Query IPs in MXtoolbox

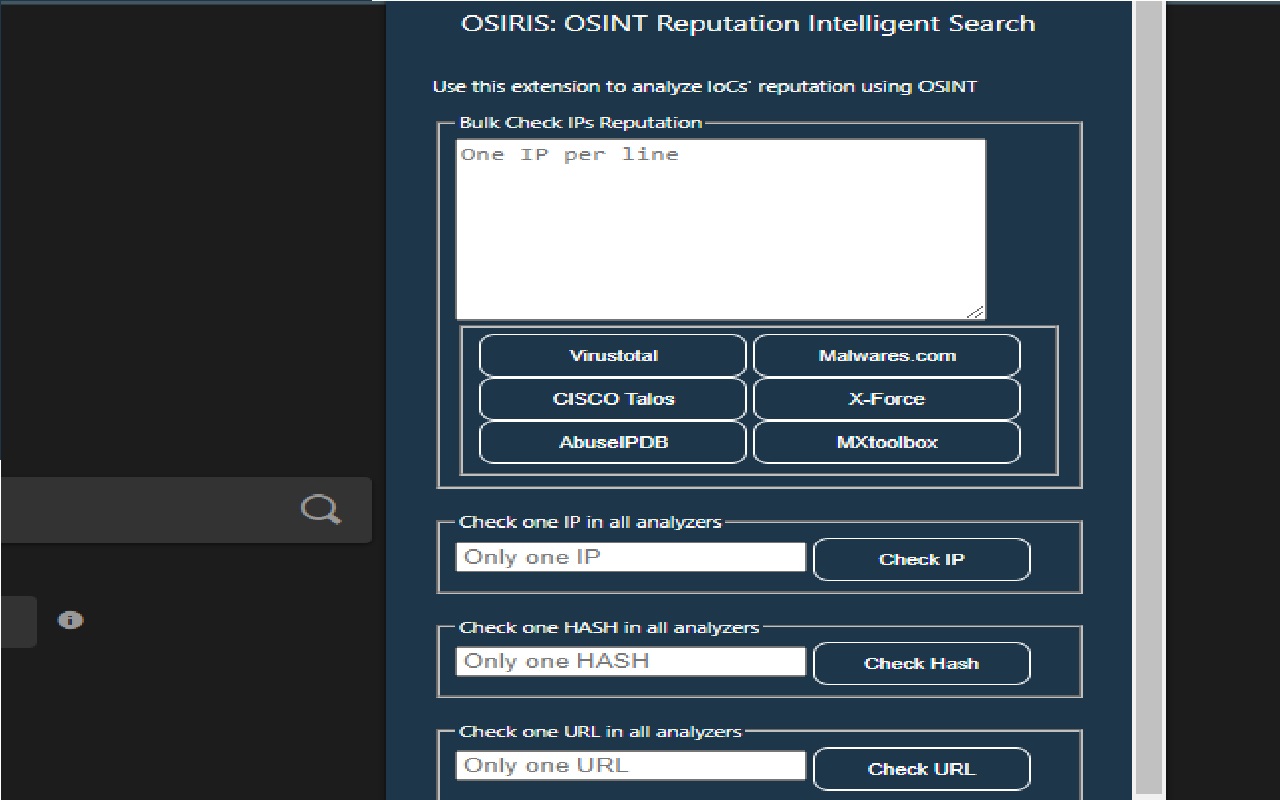(887, 442)
